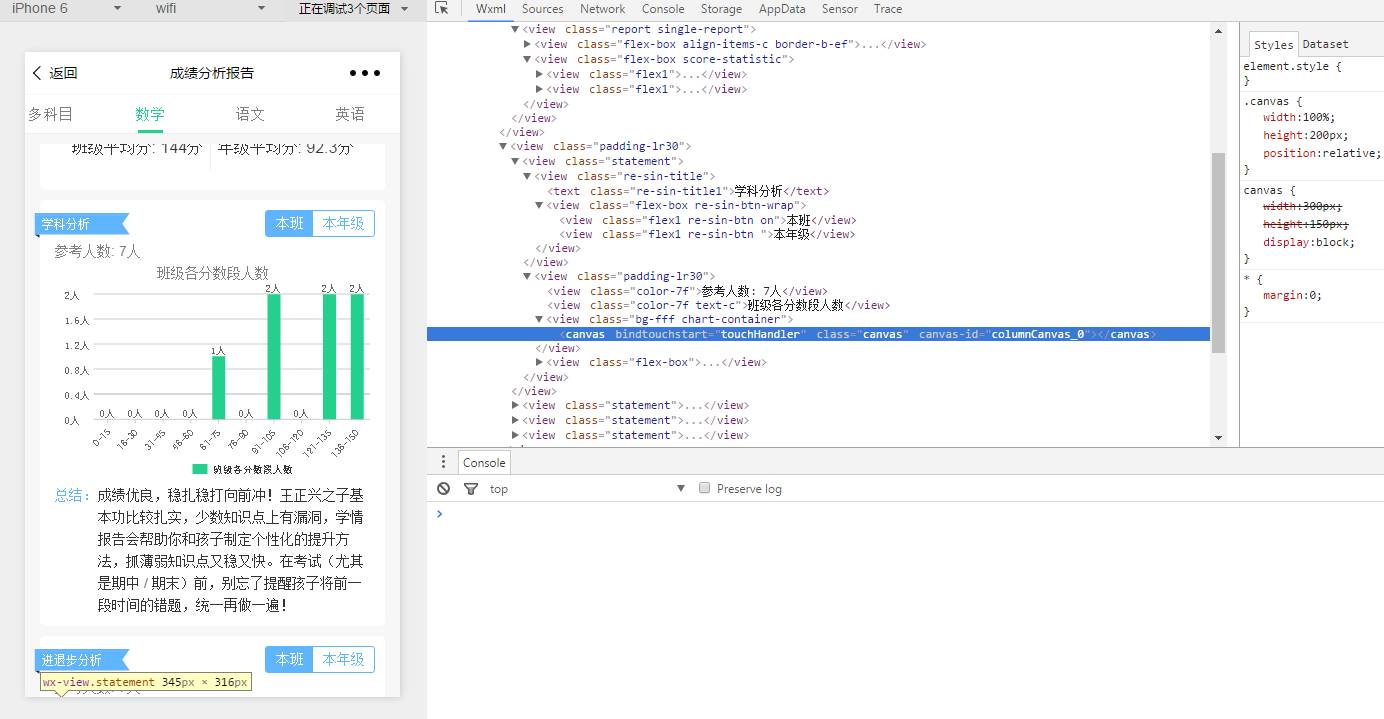The height and width of the screenshot is (719, 1384).
Task: Open the console drawer three-dot menu
Action: point(444,462)
